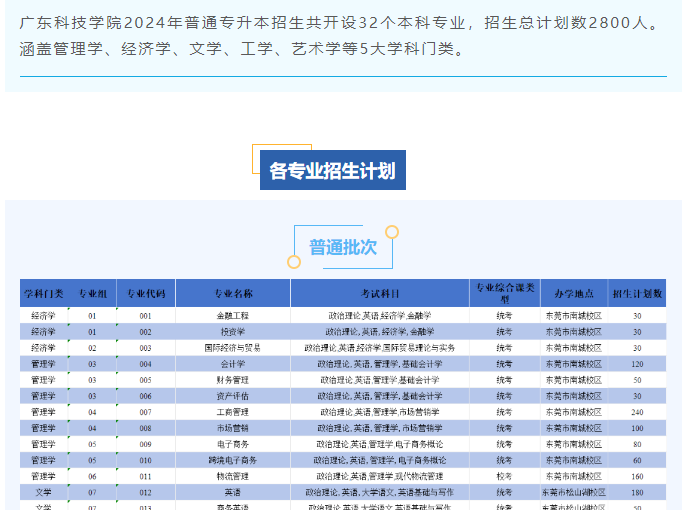Viewport: 685px width, 510px height.
Task: Select the 考试科目 column header
Action: click(x=380, y=293)
